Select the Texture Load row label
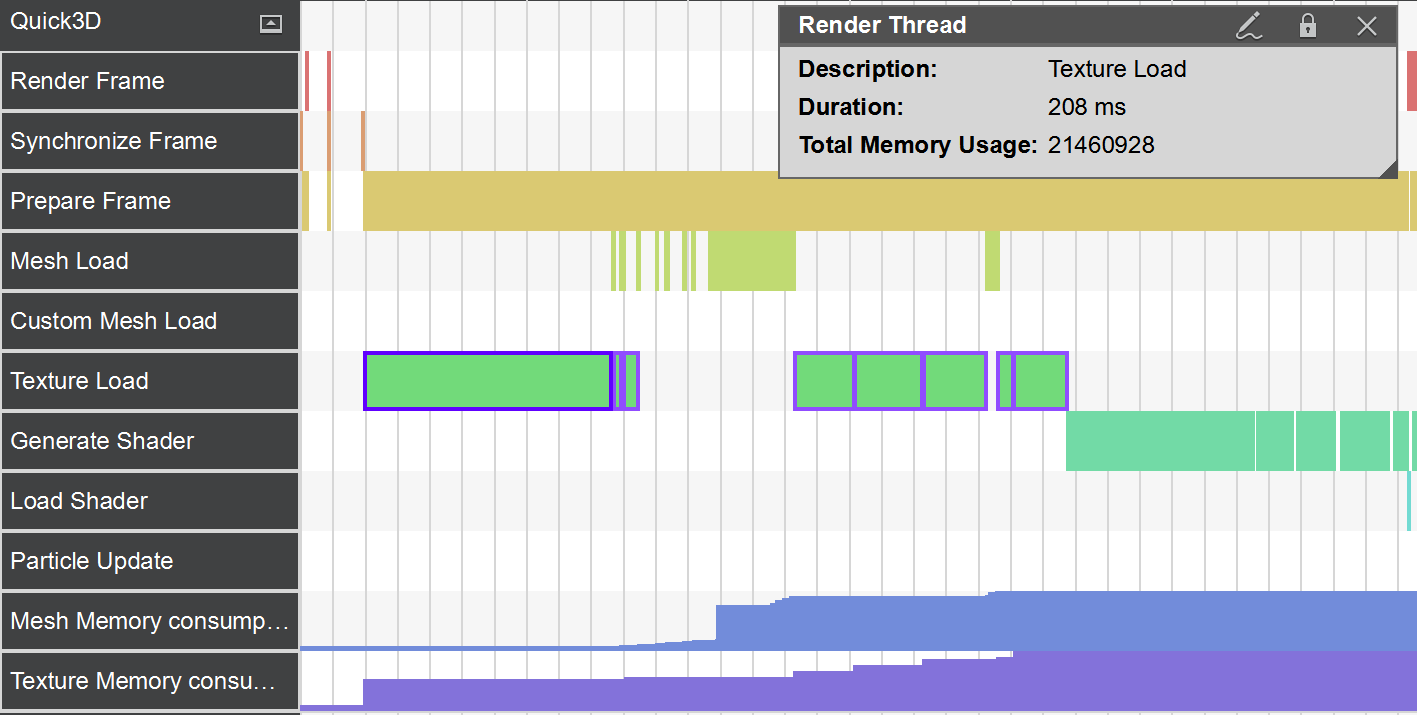Image resolution: width=1417 pixels, height=715 pixels. [x=80, y=381]
